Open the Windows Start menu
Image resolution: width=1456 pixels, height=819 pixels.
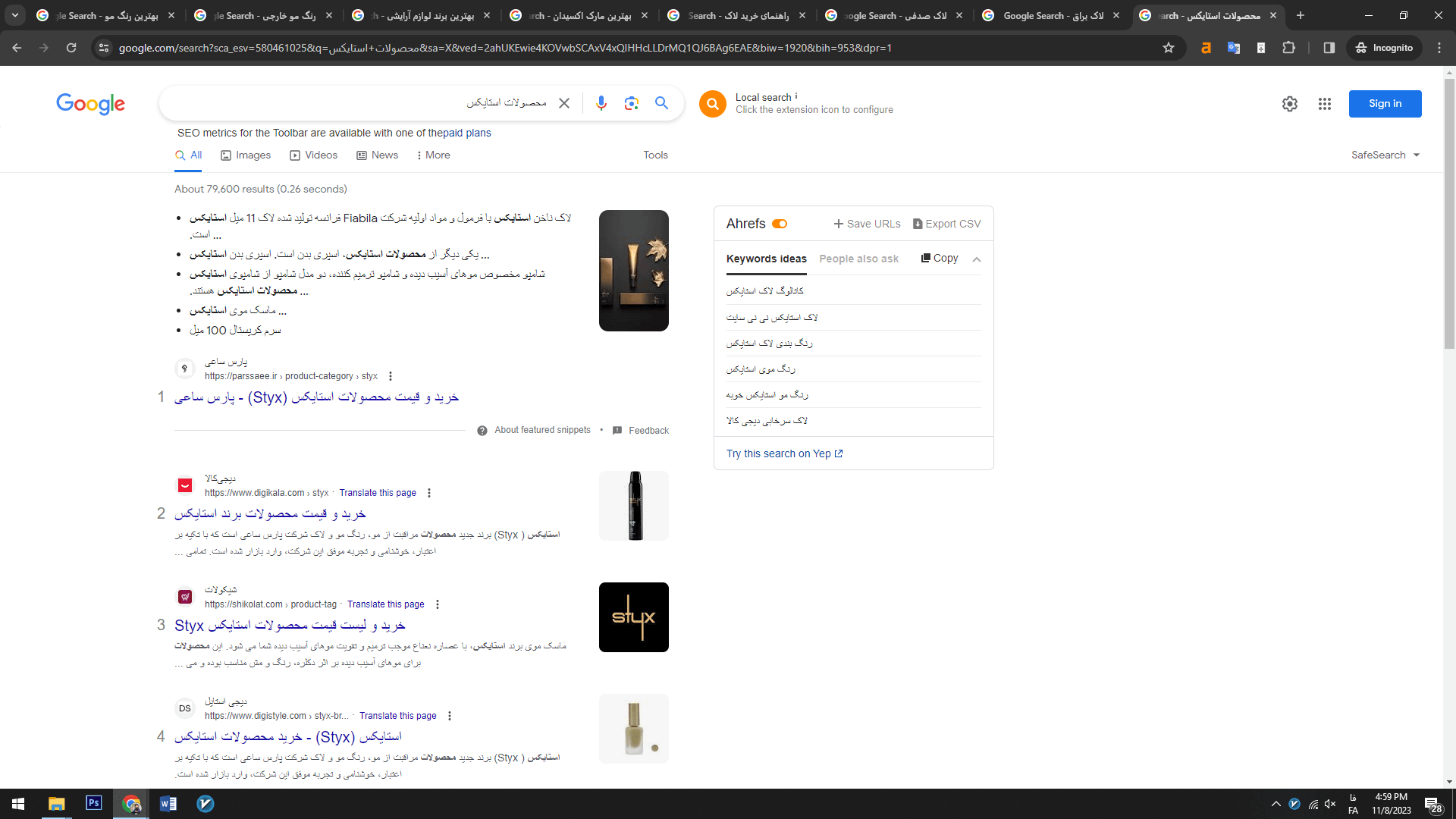[18, 804]
